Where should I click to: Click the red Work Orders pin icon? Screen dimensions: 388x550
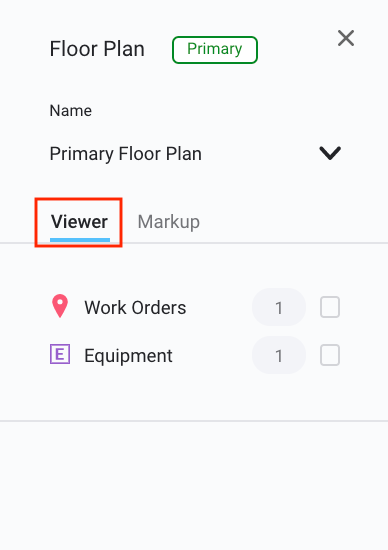click(x=60, y=306)
